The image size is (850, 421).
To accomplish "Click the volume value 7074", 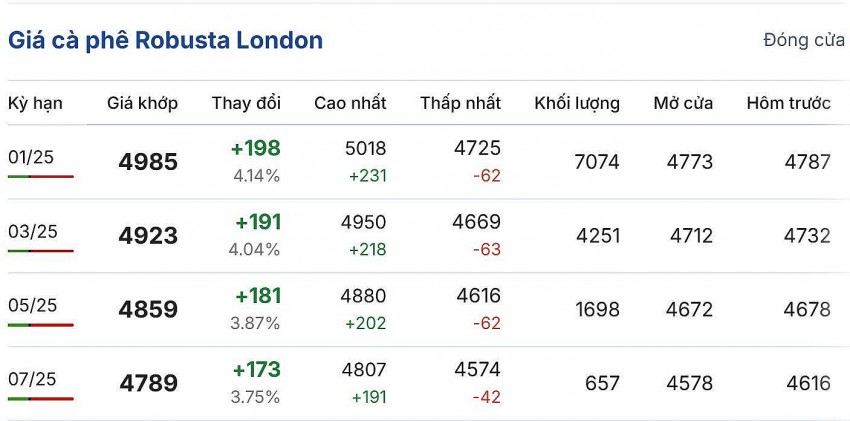I will click(x=597, y=162).
